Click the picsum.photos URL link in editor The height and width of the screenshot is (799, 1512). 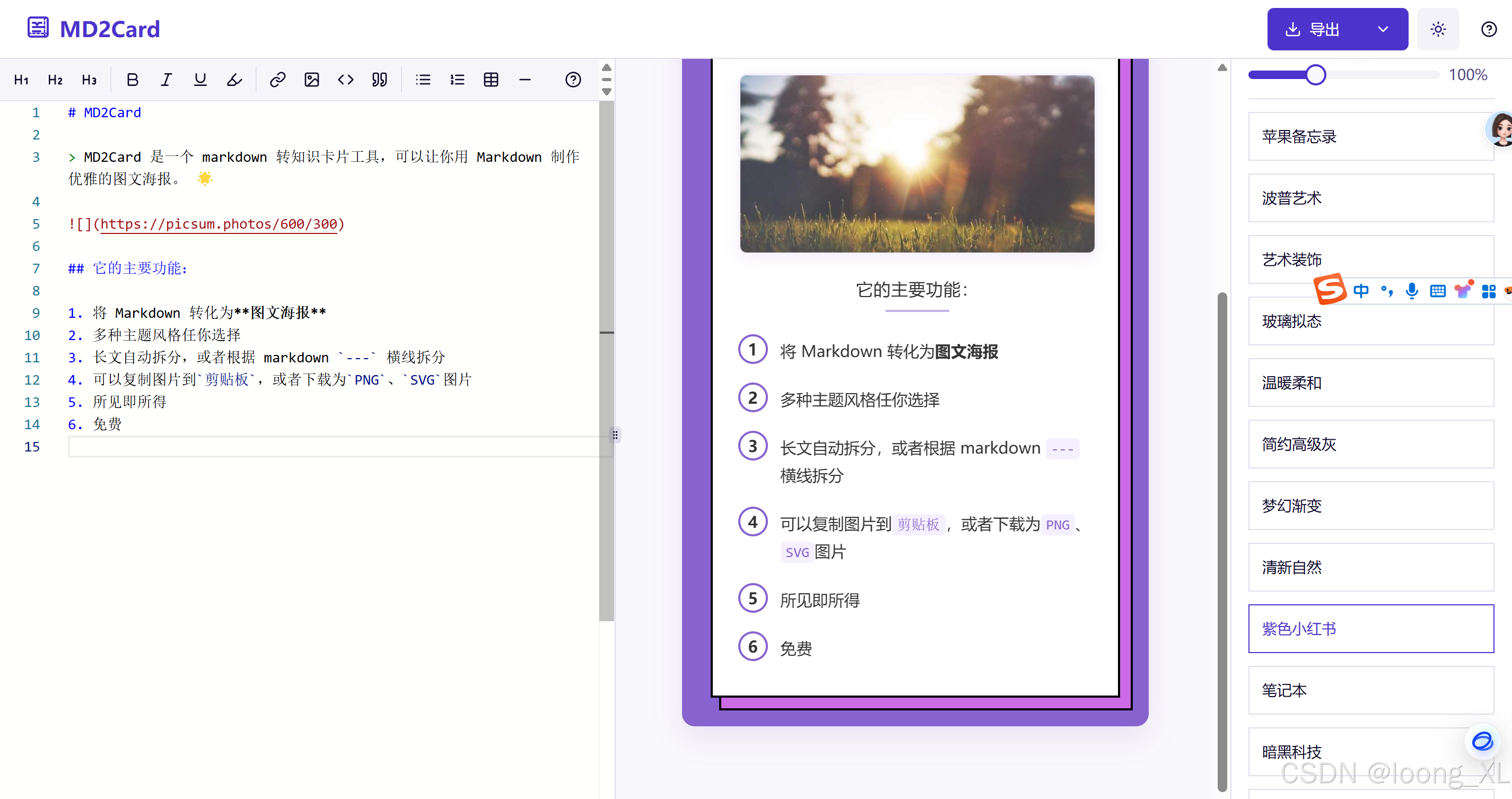point(219,224)
